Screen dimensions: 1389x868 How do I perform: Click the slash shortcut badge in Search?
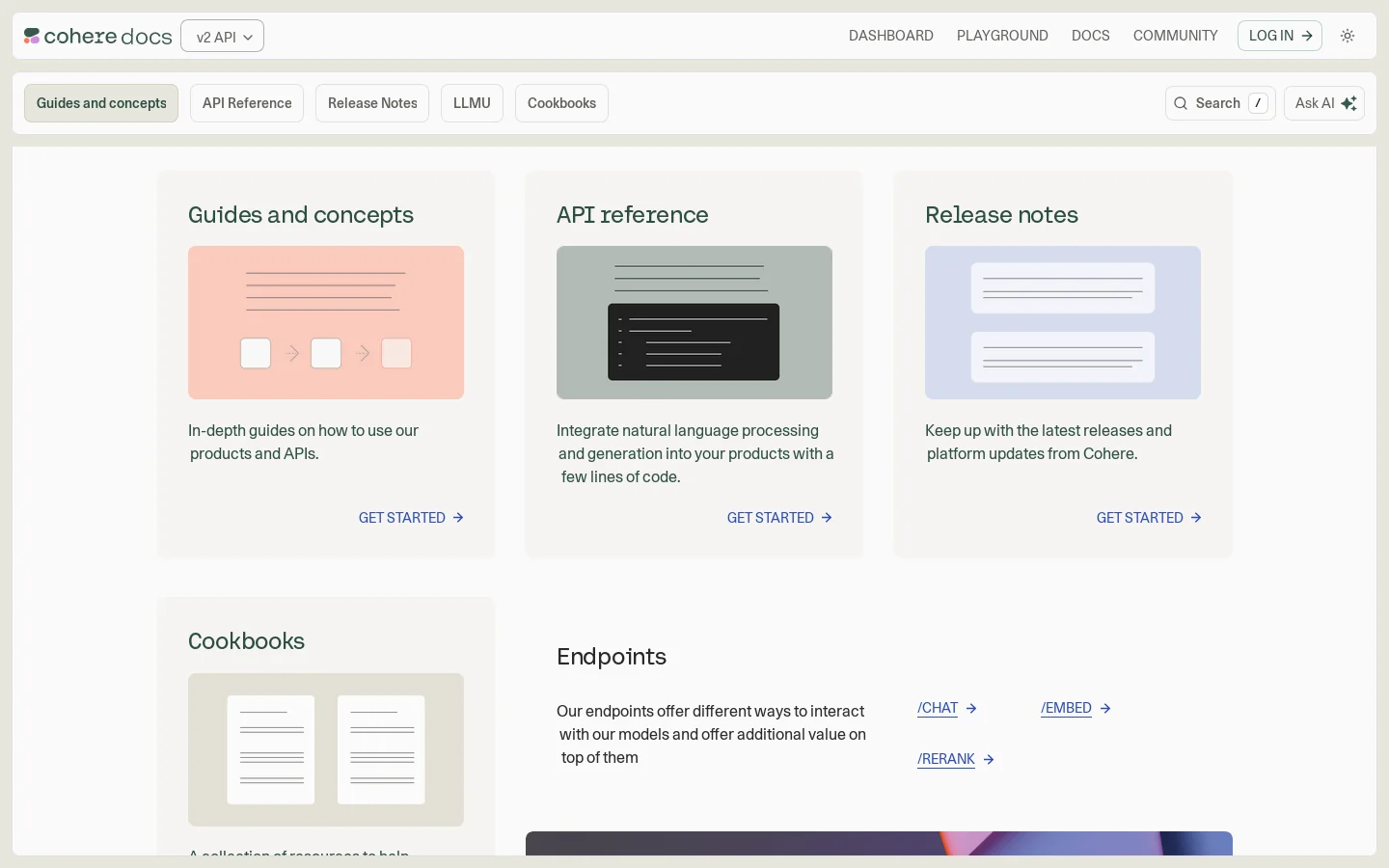[1258, 103]
